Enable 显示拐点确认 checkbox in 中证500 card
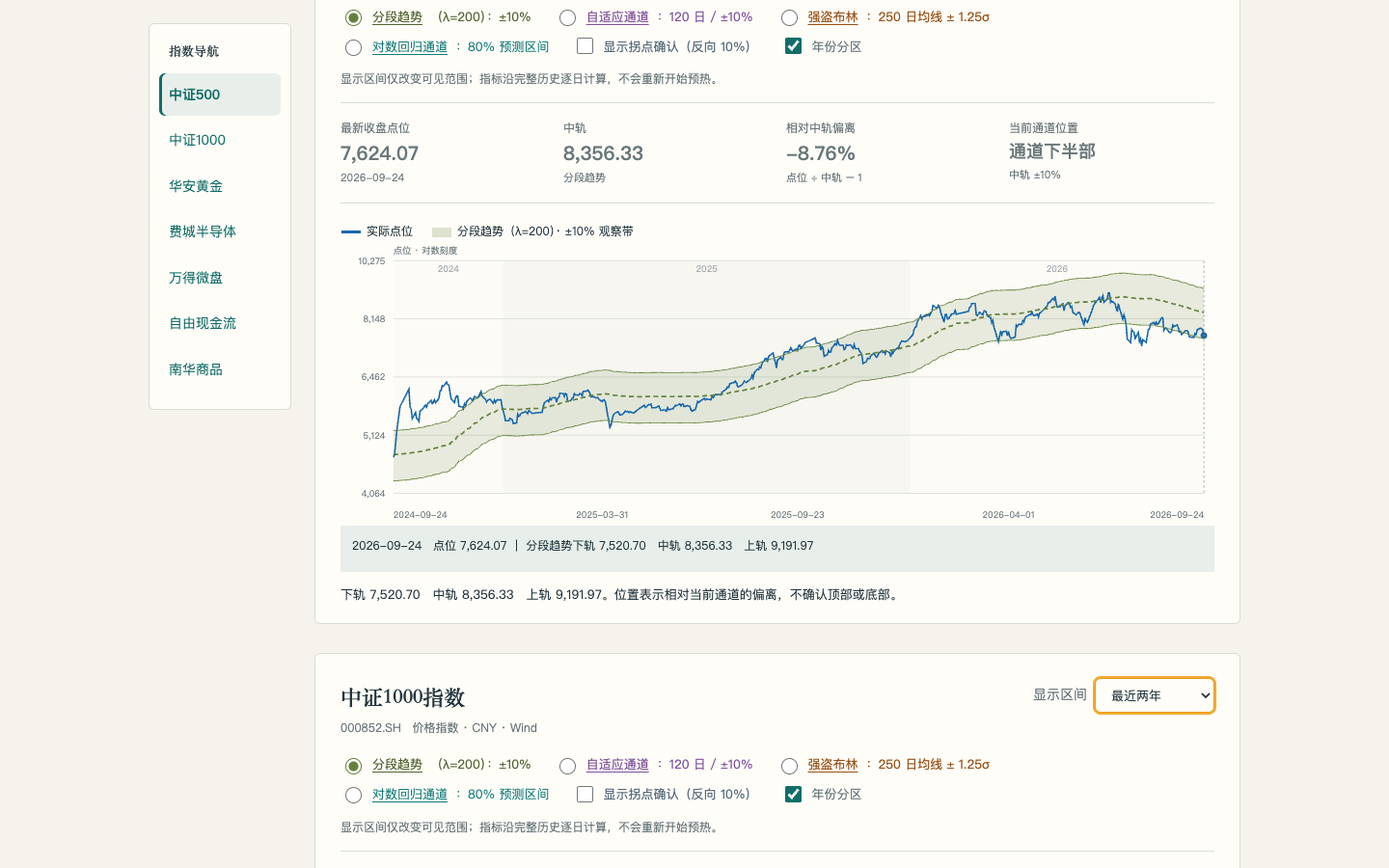The width and height of the screenshot is (1389, 868). [x=585, y=46]
